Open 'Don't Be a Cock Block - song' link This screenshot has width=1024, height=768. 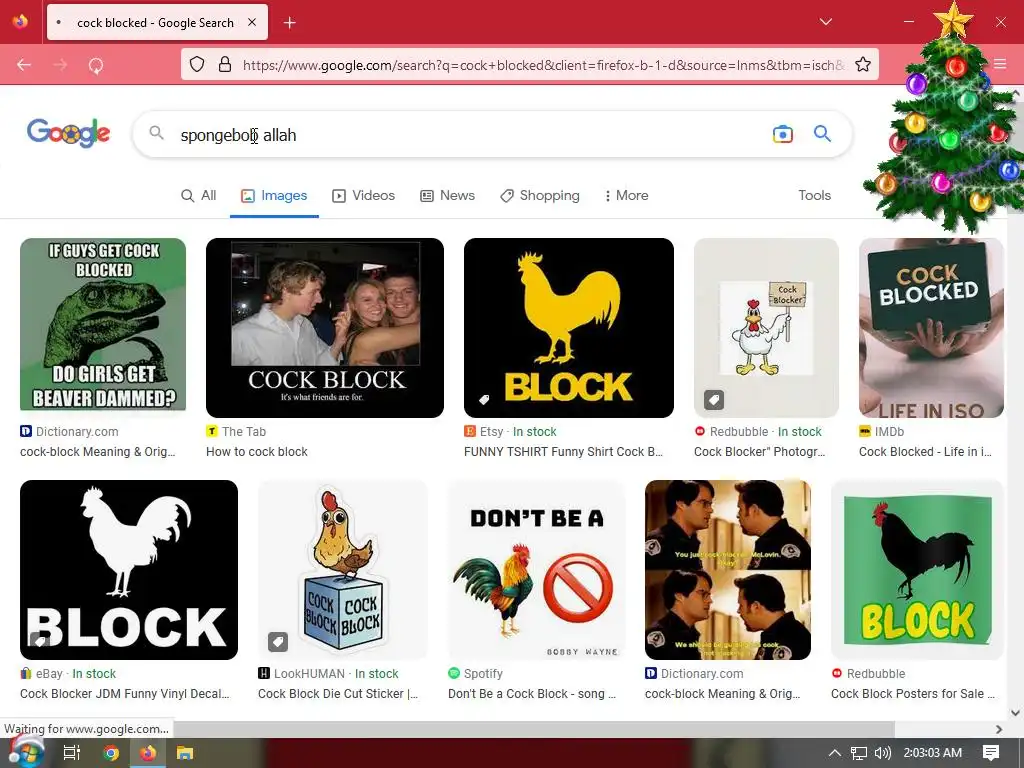pyautogui.click(x=532, y=694)
